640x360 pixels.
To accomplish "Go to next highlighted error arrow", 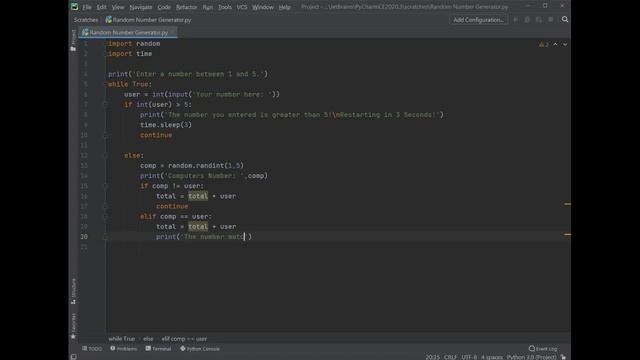I will click(565, 44).
